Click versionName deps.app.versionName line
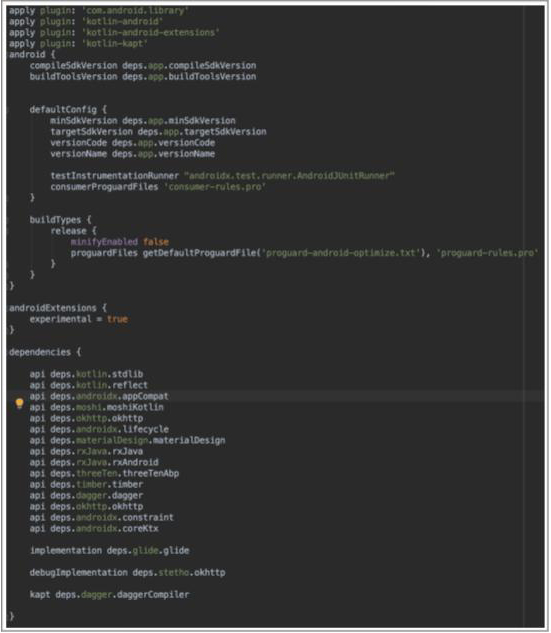 pyautogui.click(x=133, y=154)
